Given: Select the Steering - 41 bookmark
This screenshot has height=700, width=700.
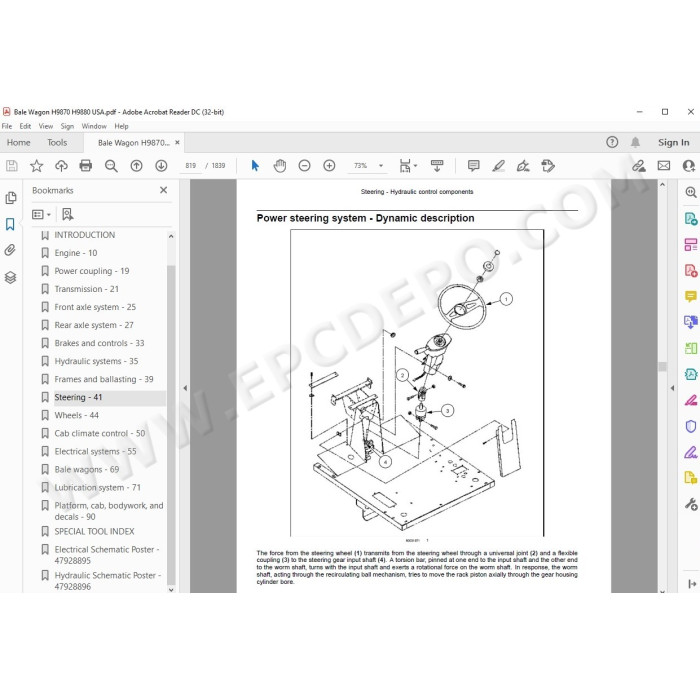Looking at the screenshot, I should pos(78,397).
